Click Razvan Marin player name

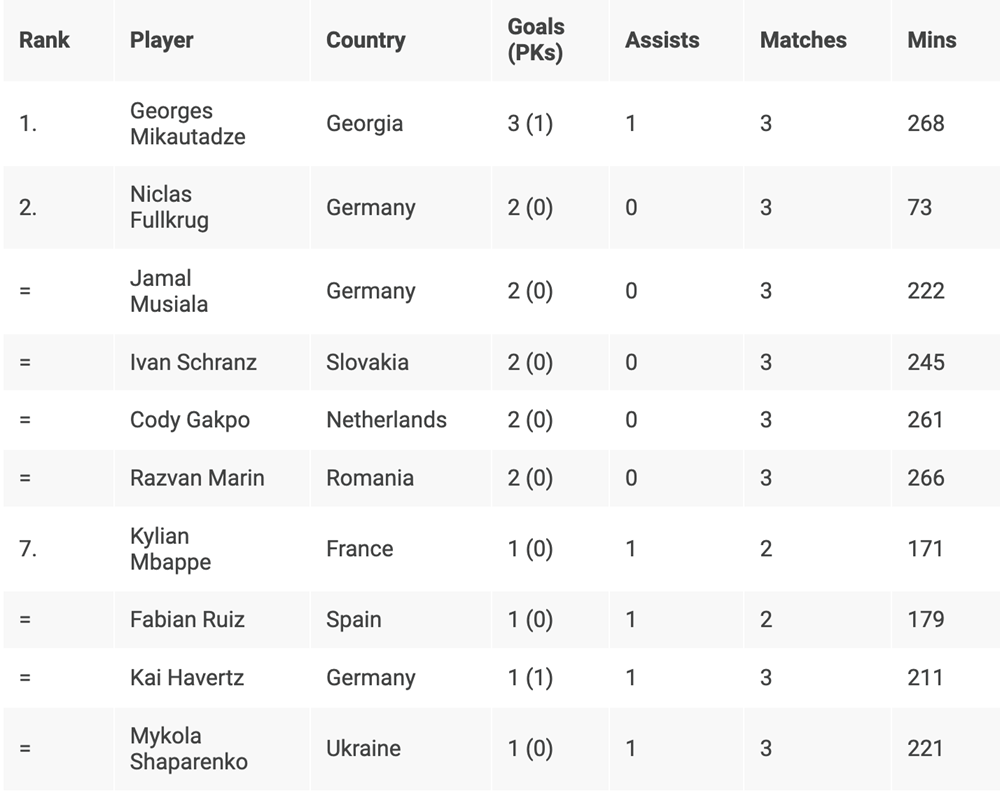coord(196,478)
